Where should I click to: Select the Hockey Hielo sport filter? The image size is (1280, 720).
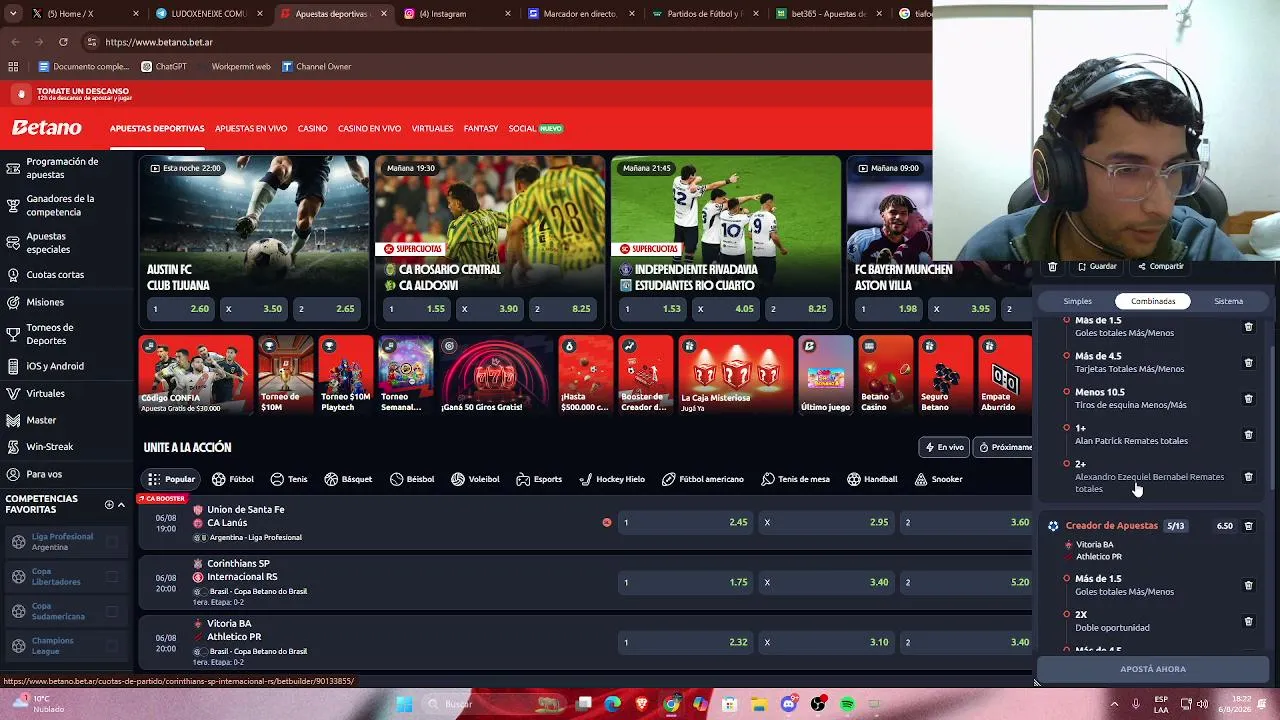click(x=612, y=479)
